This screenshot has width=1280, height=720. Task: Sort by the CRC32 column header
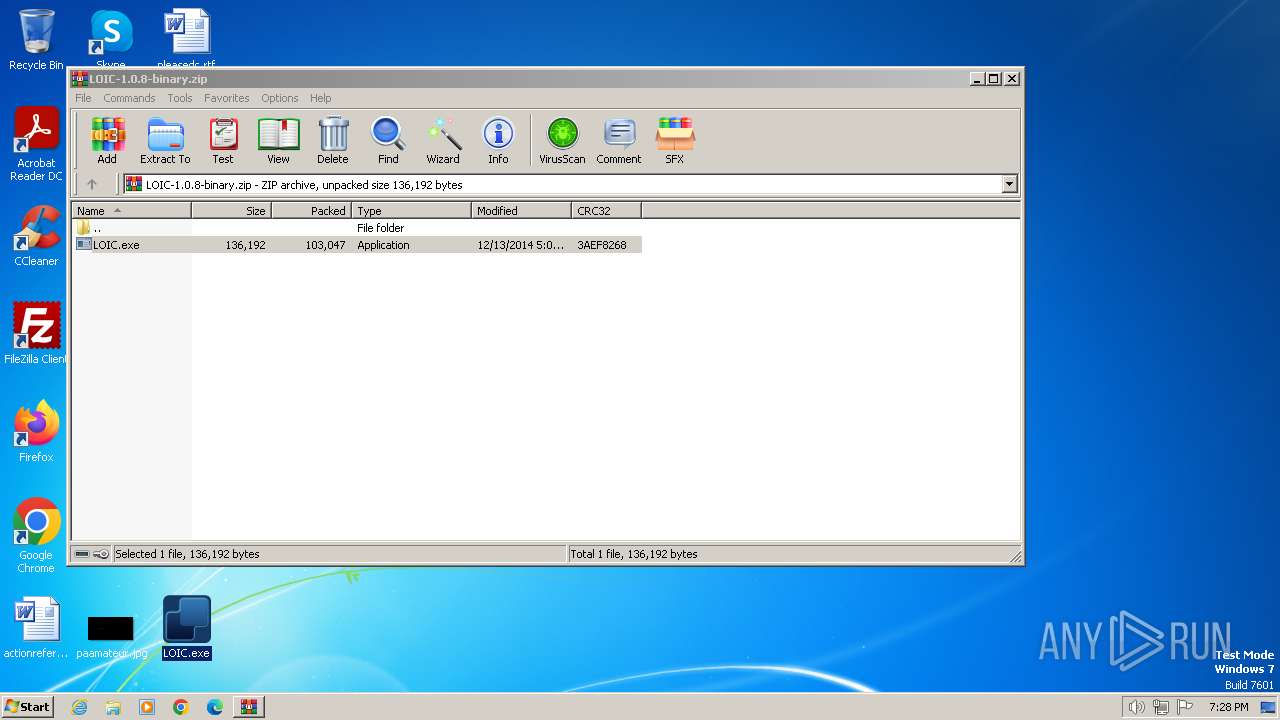coord(606,211)
